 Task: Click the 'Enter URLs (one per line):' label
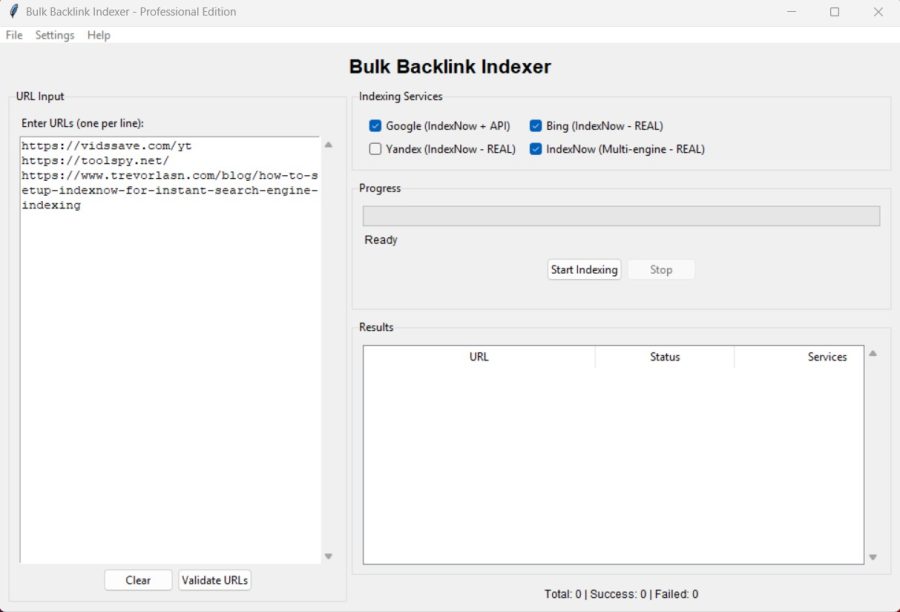tap(83, 123)
